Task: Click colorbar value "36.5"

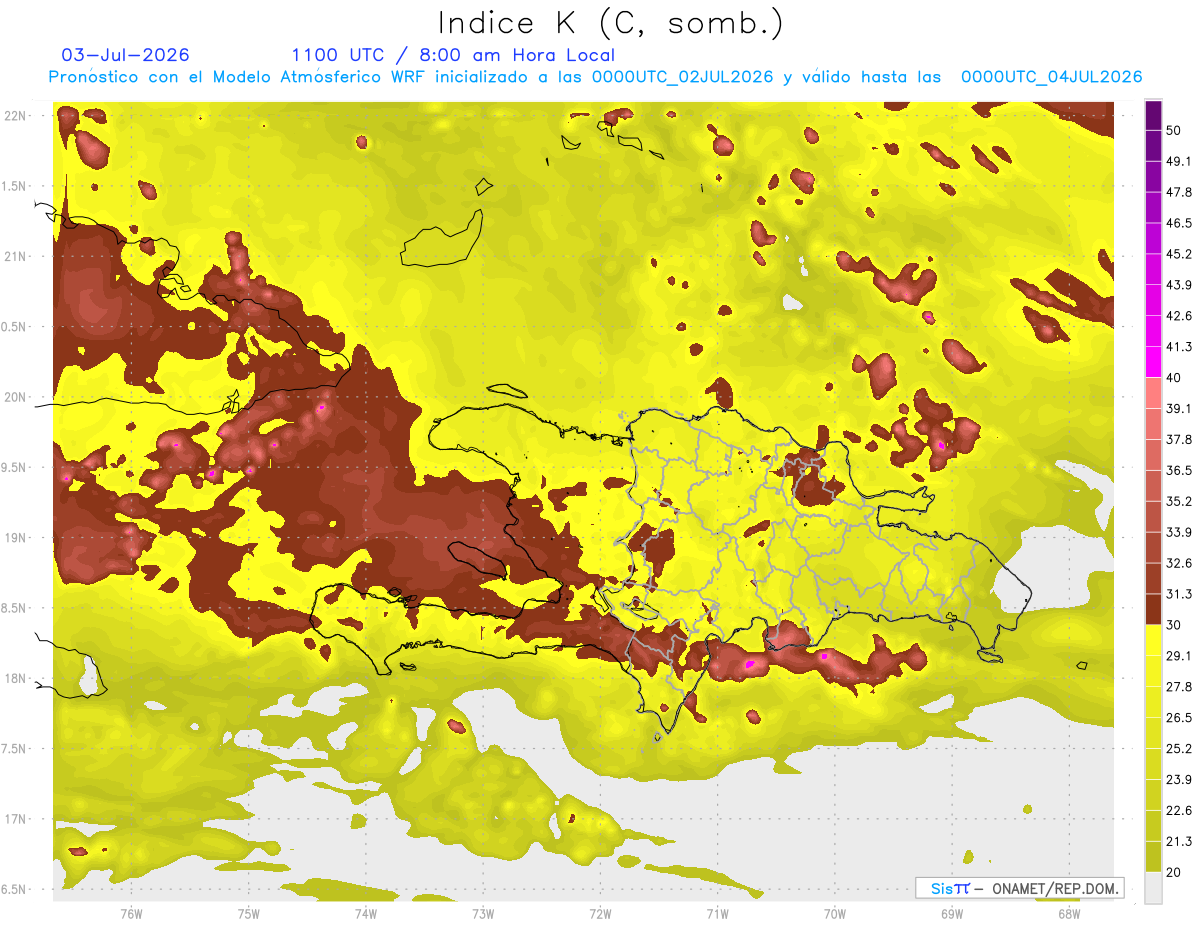Action: point(1179,470)
